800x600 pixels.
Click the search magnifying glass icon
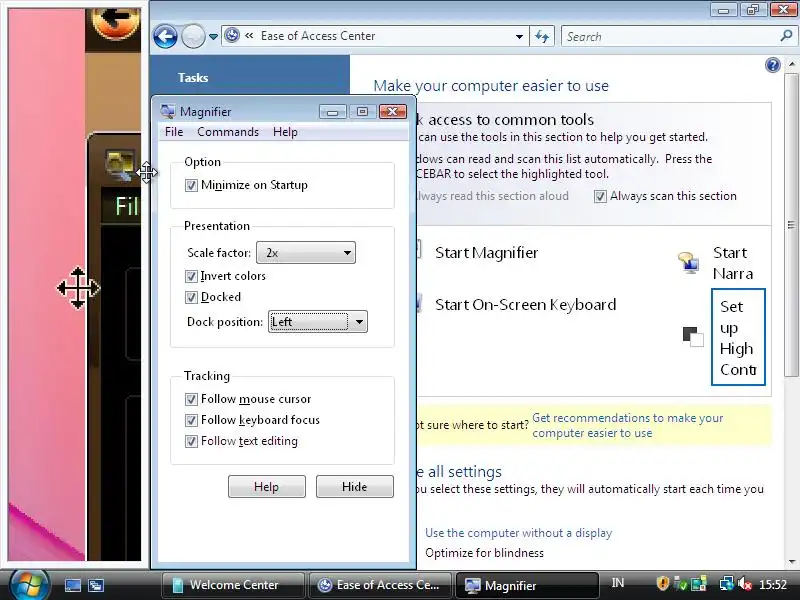[x=786, y=36]
